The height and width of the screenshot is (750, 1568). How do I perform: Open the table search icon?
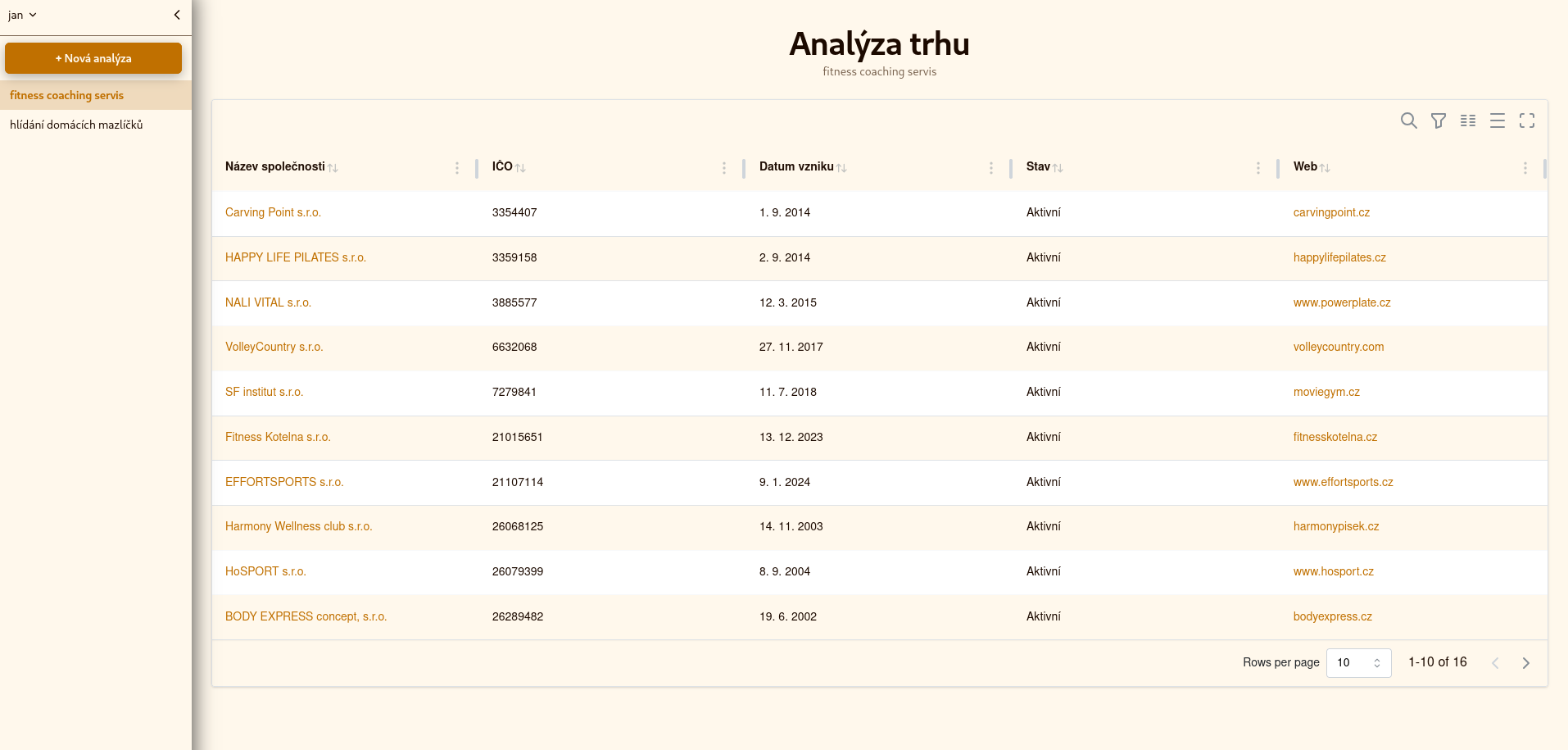(x=1408, y=120)
